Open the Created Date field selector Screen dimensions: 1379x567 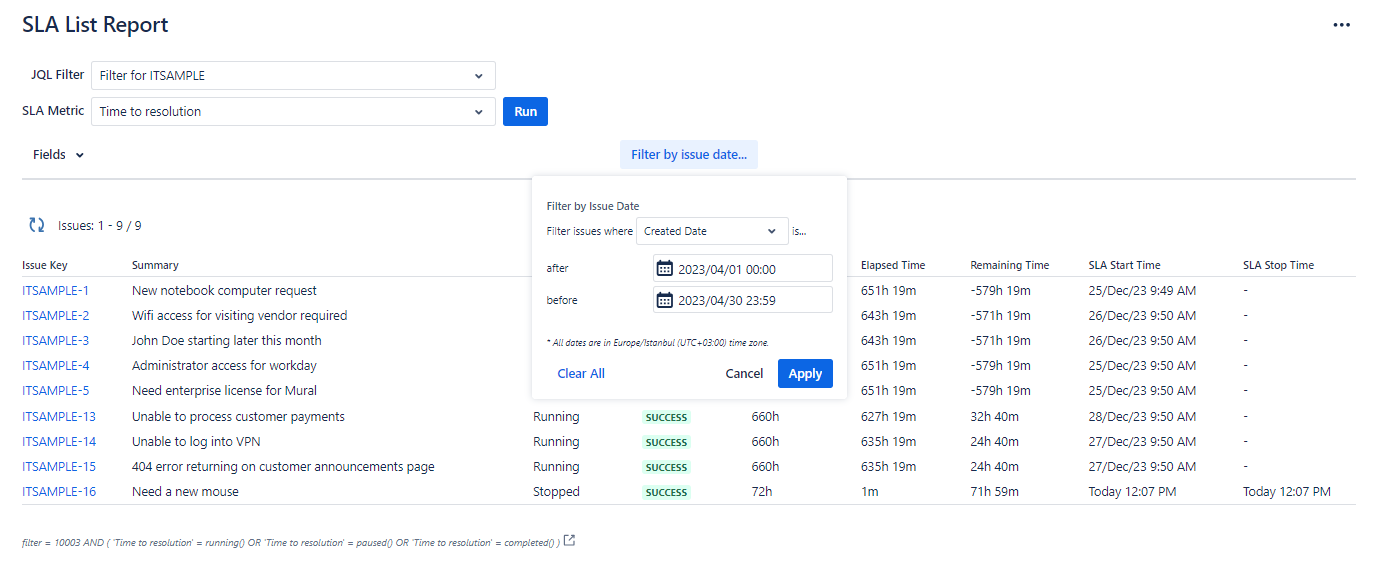click(711, 231)
